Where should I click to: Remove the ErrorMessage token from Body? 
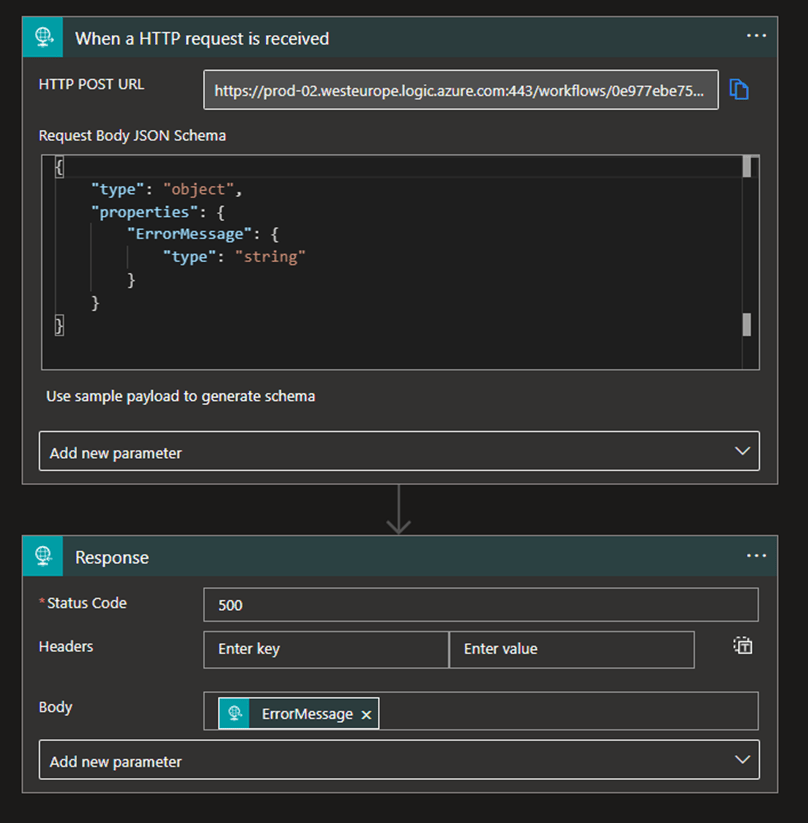click(x=366, y=713)
